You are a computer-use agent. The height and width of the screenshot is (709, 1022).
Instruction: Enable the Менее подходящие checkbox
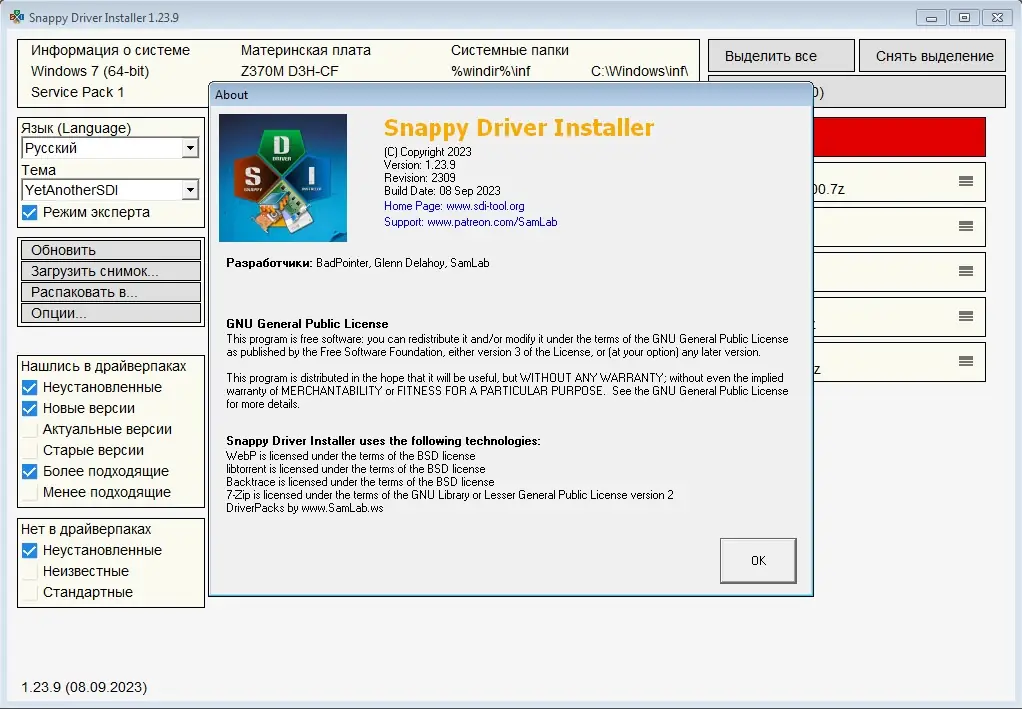29,492
